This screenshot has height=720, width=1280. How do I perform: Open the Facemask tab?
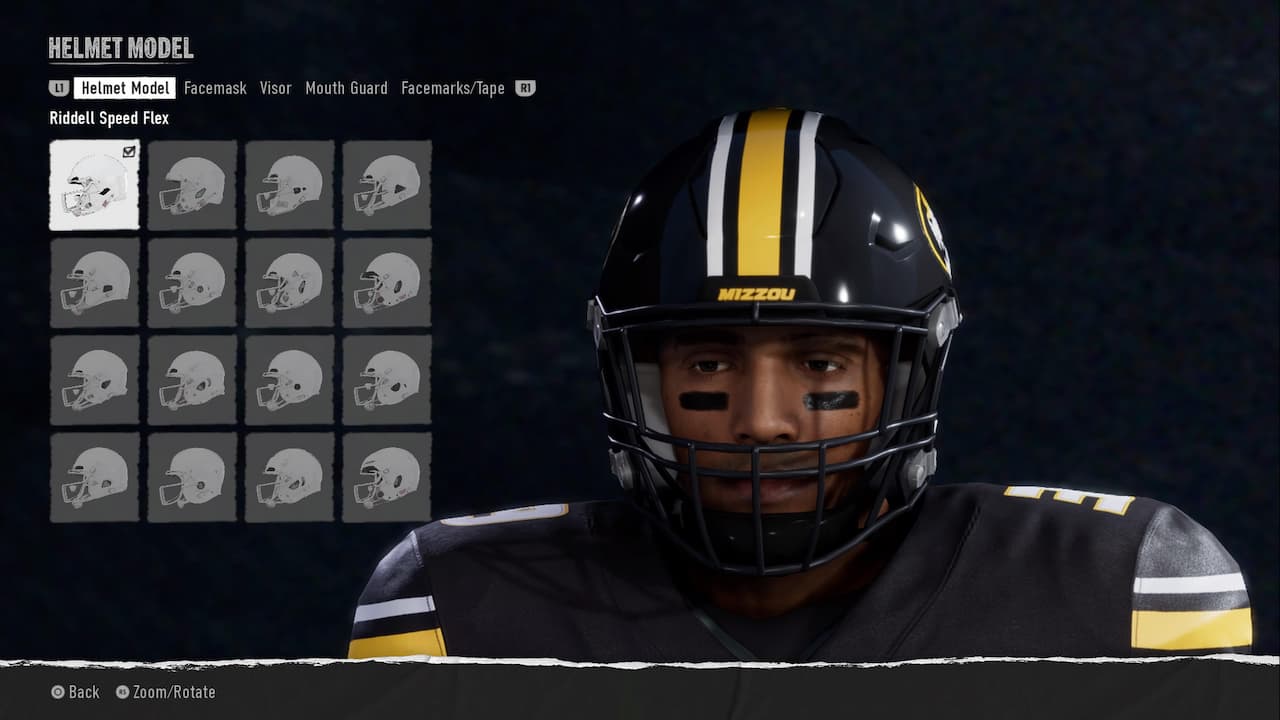pyautogui.click(x=215, y=88)
